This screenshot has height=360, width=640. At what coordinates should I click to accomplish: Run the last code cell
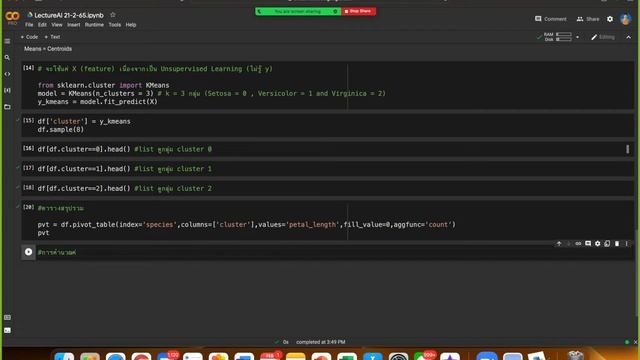(28, 252)
